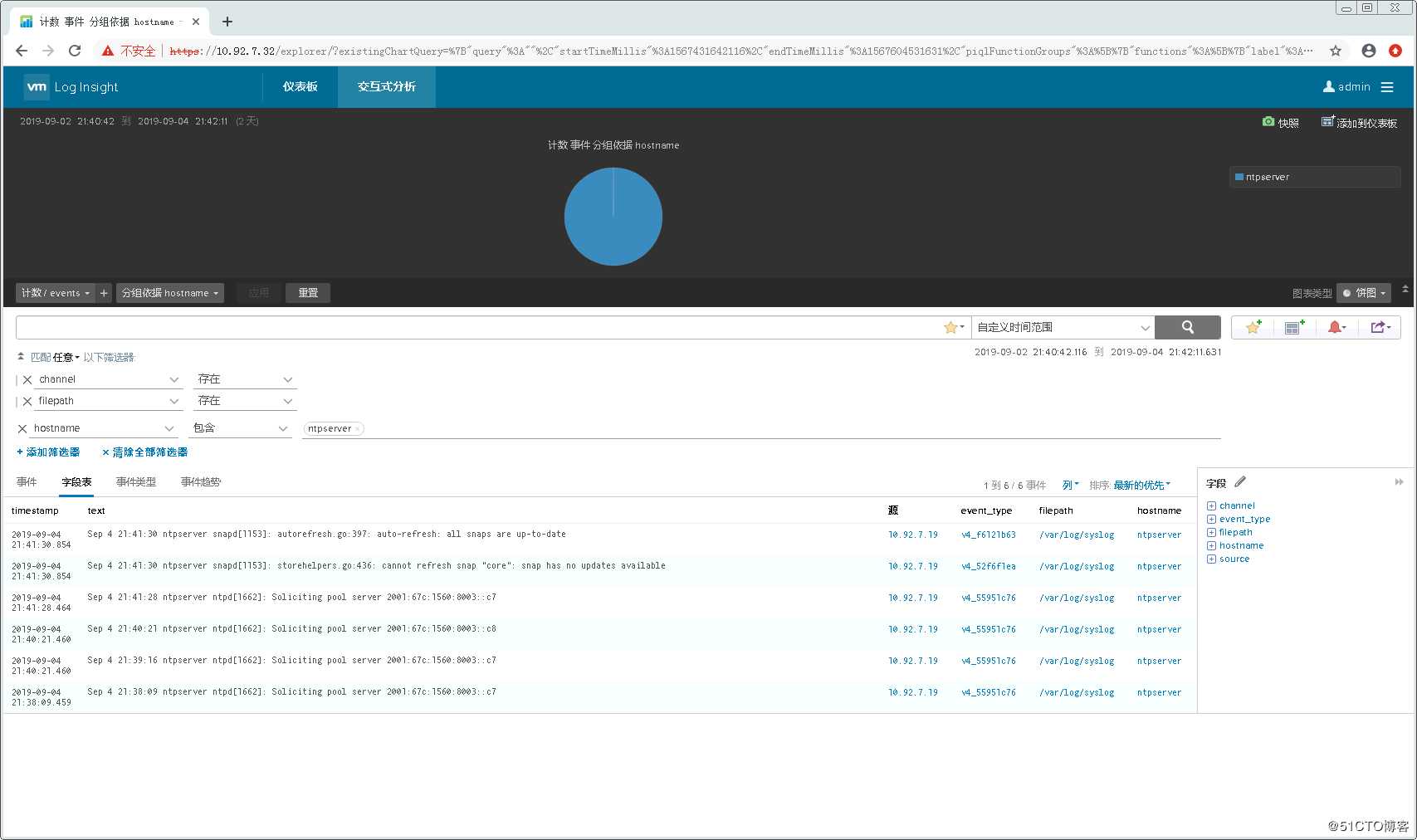Image resolution: width=1417 pixels, height=840 pixels.
Task: Add current query to favorites star
Action: pos(1253,327)
